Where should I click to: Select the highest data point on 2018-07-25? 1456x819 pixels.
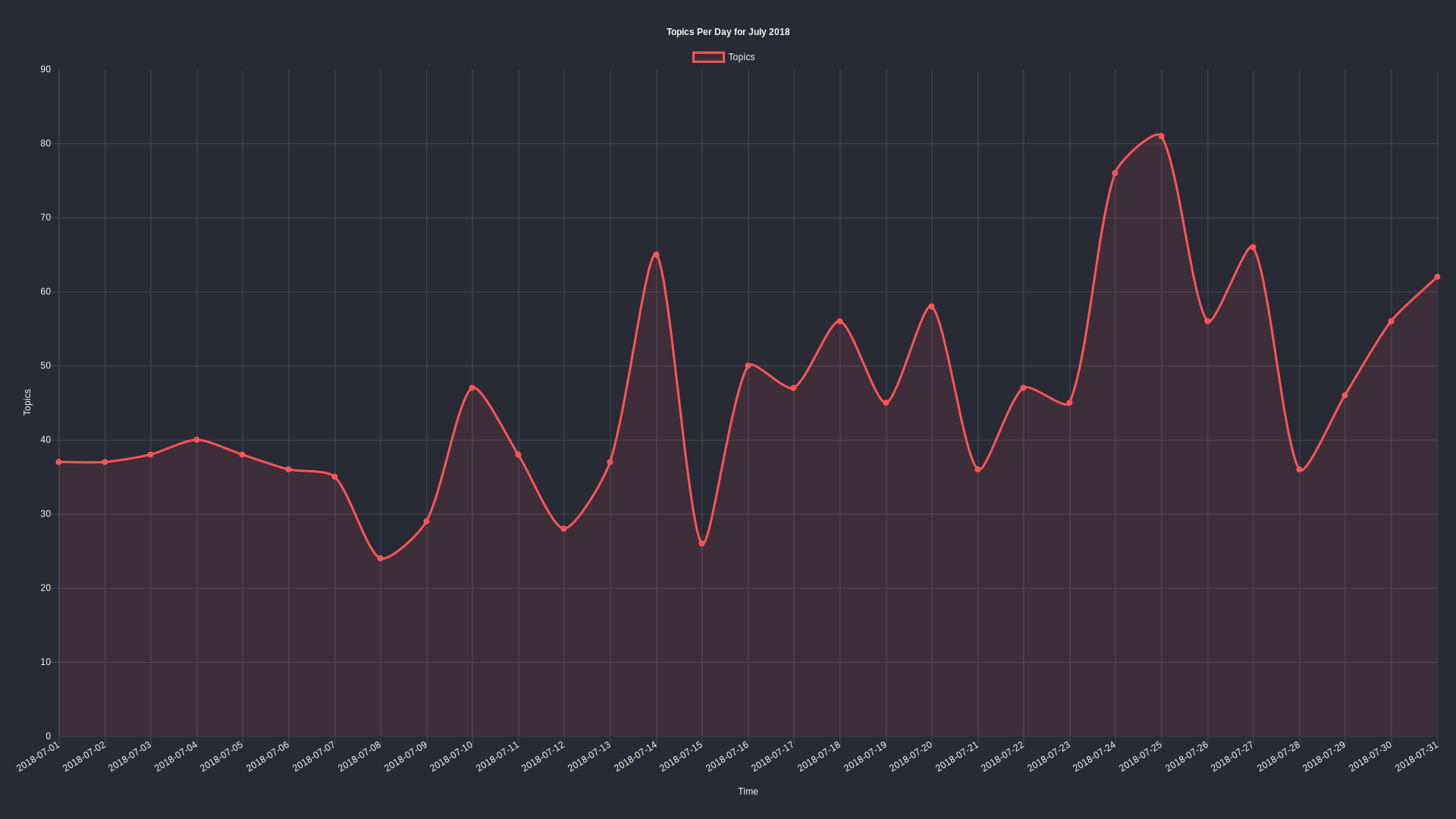pos(1161,136)
